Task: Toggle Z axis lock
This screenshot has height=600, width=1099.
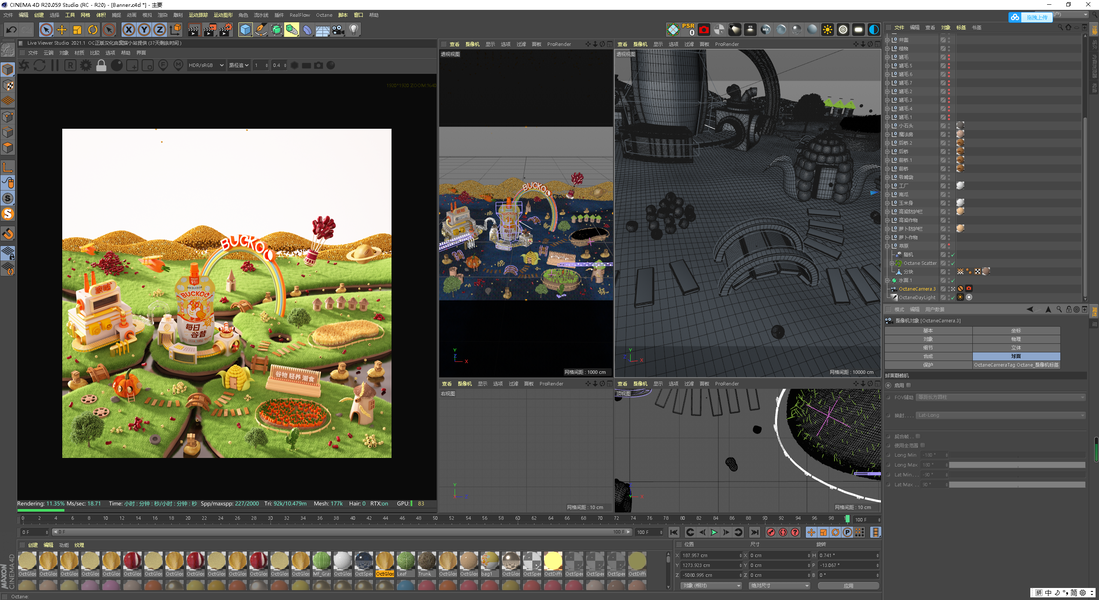Action: point(159,29)
